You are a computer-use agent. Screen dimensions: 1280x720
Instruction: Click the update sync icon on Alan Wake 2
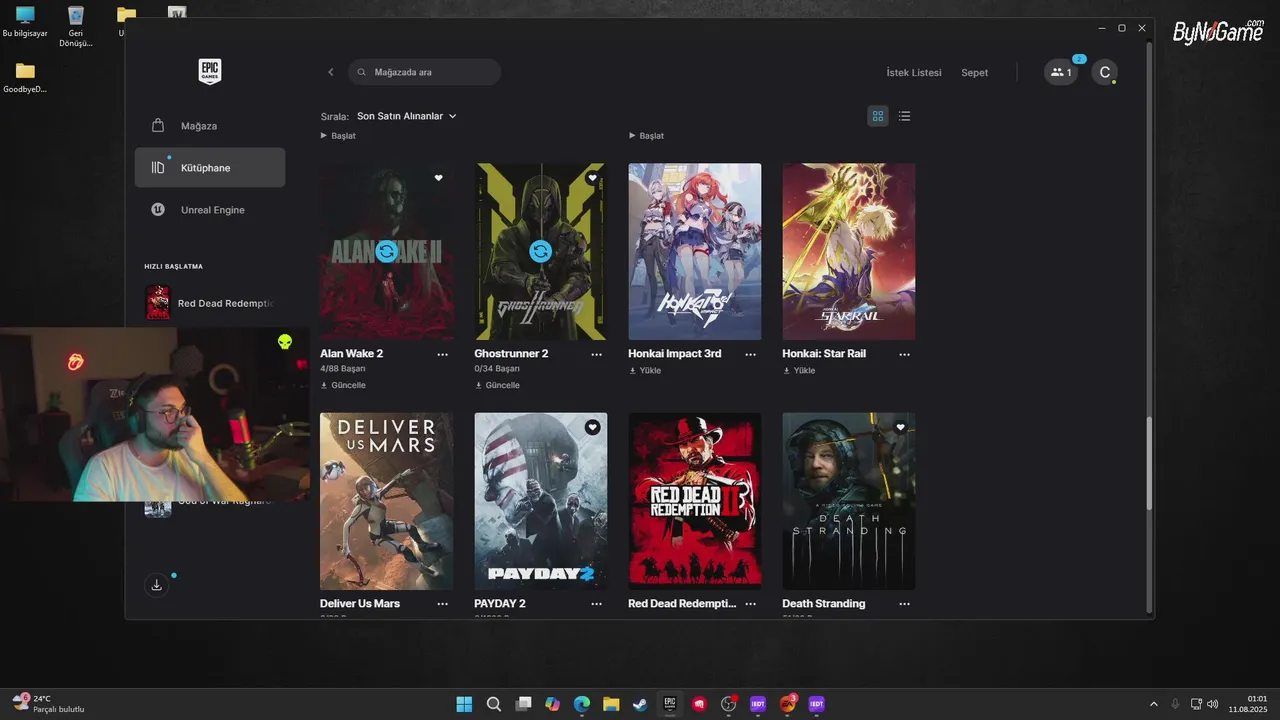(386, 252)
